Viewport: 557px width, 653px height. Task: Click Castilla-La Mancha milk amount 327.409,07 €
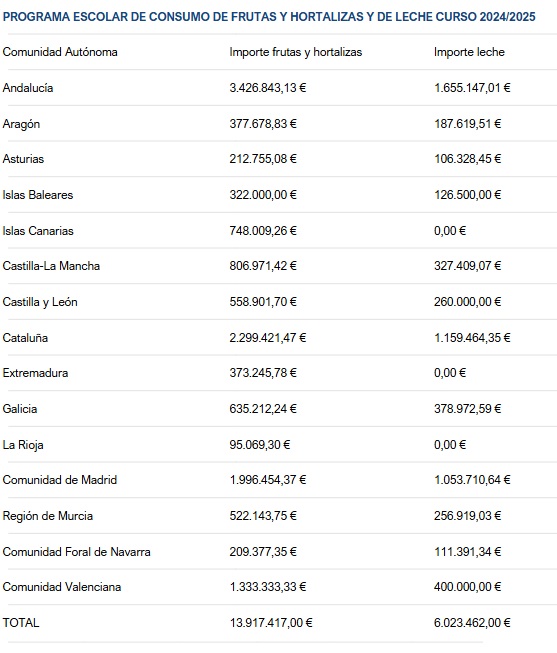tap(467, 266)
